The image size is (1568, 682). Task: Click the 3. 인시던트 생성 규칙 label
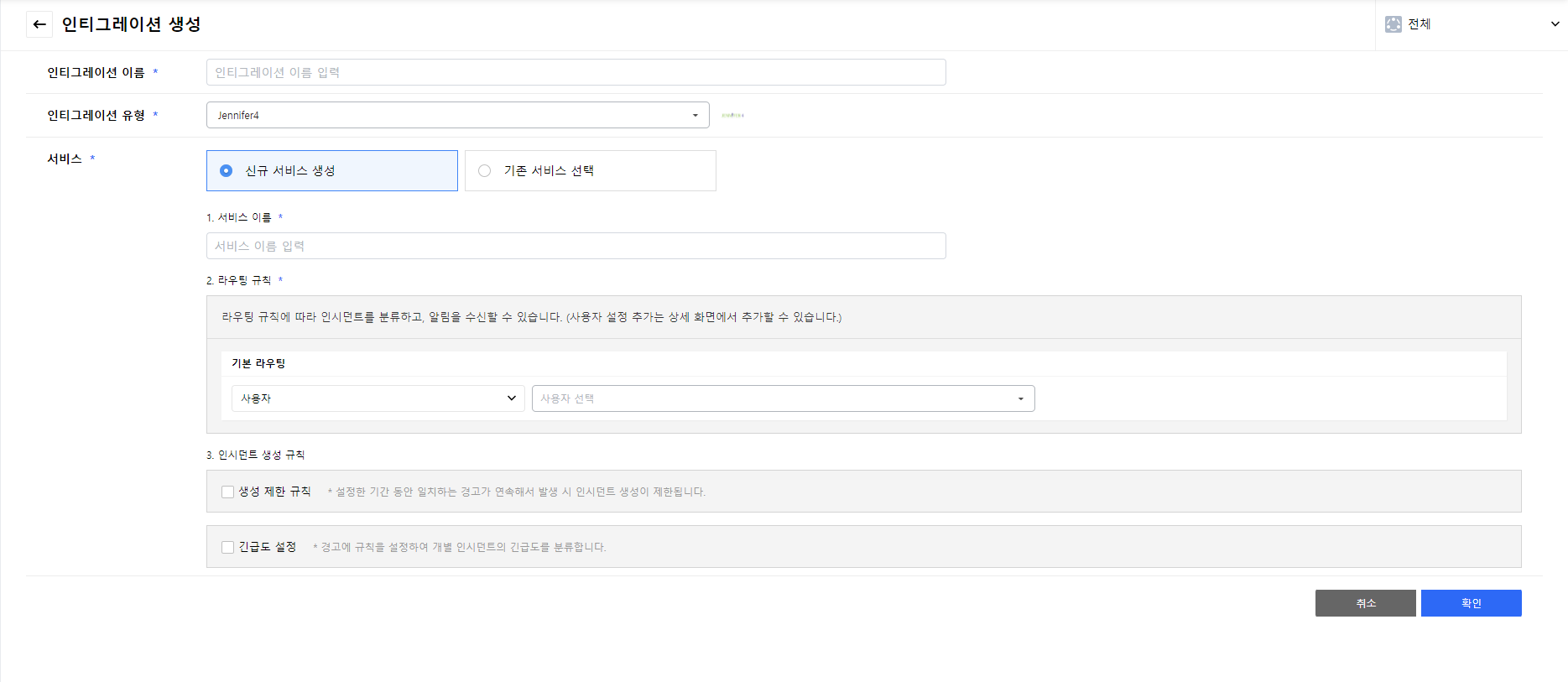click(256, 455)
